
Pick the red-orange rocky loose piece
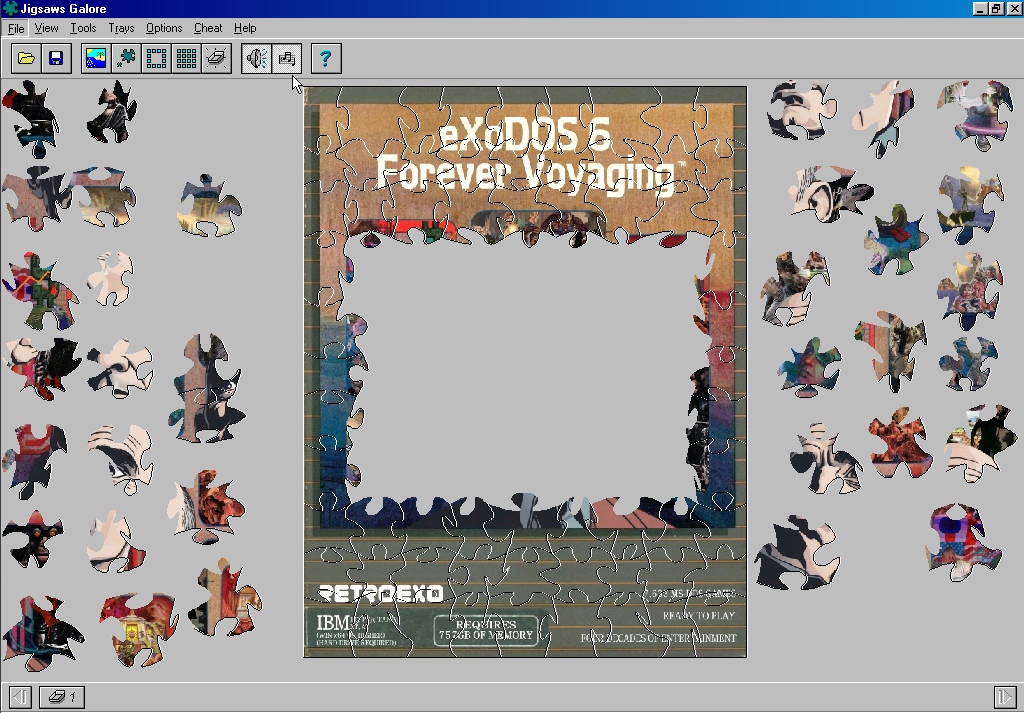[x=899, y=443]
